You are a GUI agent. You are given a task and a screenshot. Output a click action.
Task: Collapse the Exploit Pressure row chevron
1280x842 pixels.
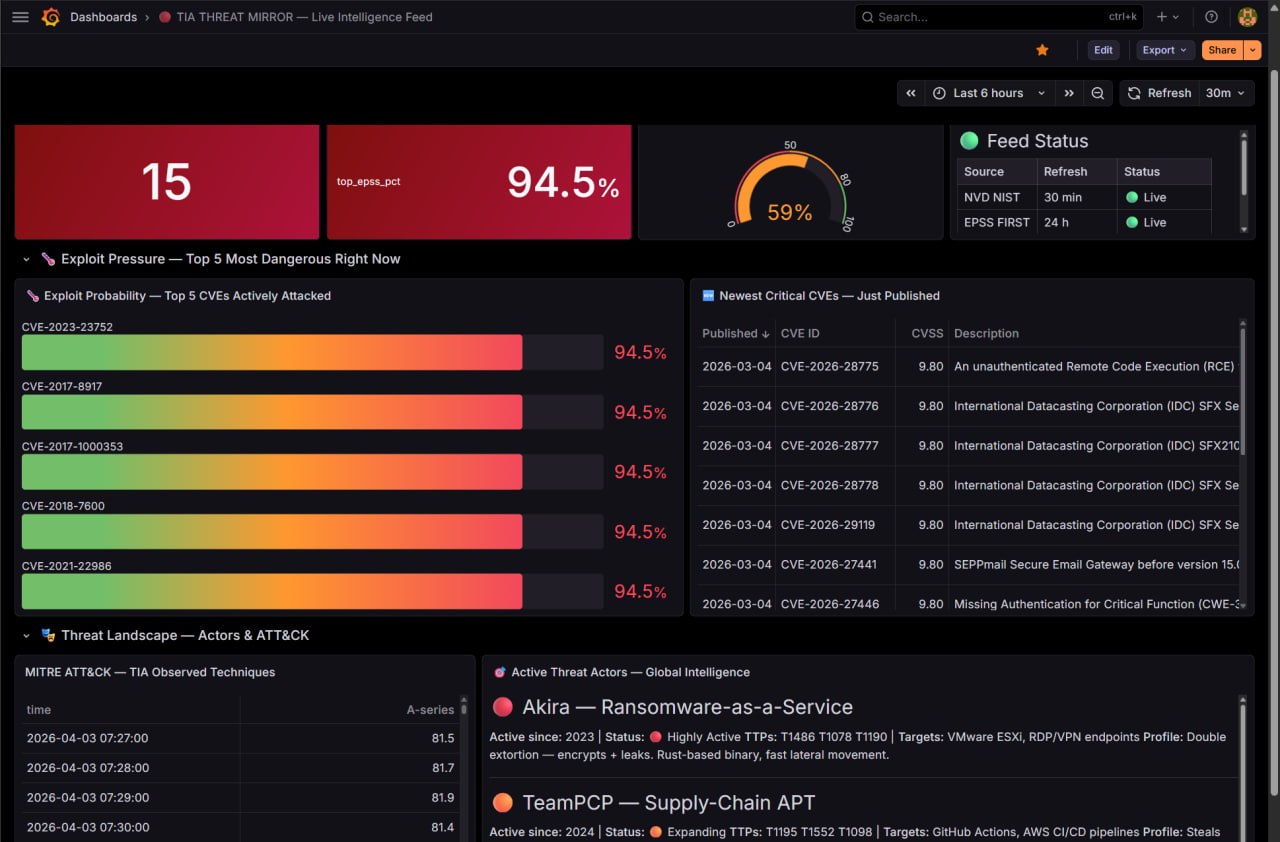coord(24,258)
